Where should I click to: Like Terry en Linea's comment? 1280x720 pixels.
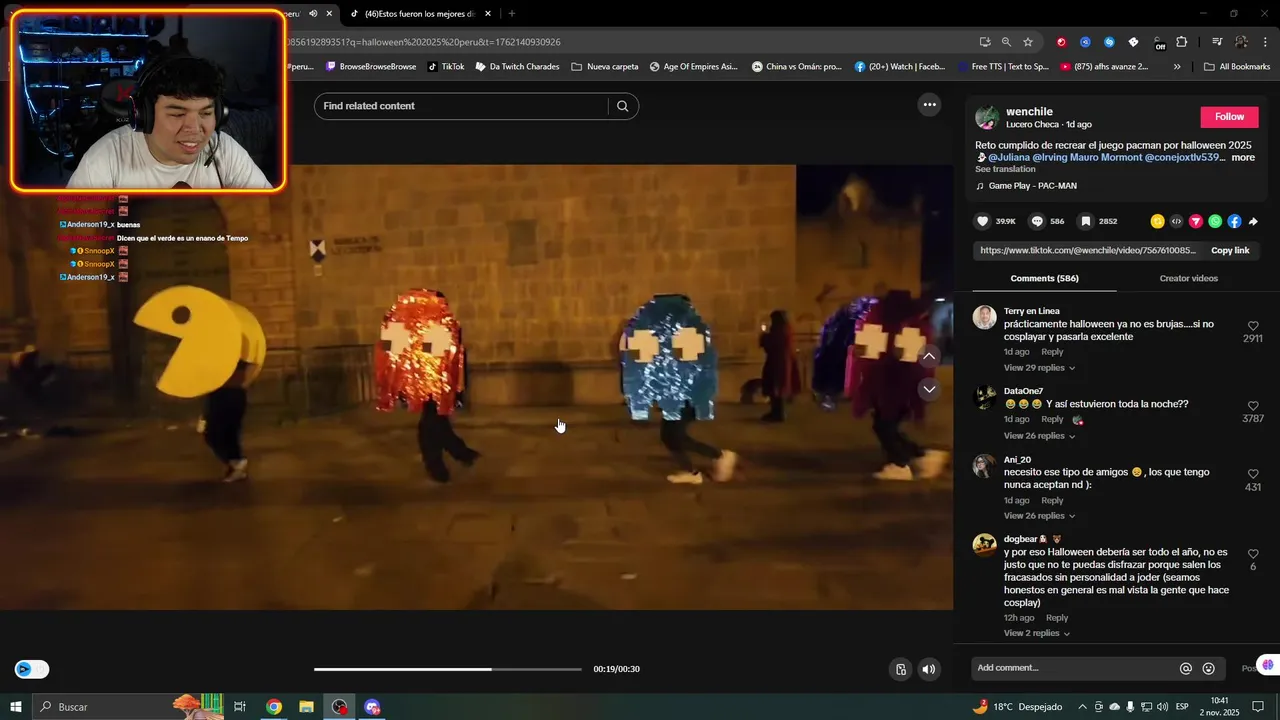pyautogui.click(x=1253, y=326)
